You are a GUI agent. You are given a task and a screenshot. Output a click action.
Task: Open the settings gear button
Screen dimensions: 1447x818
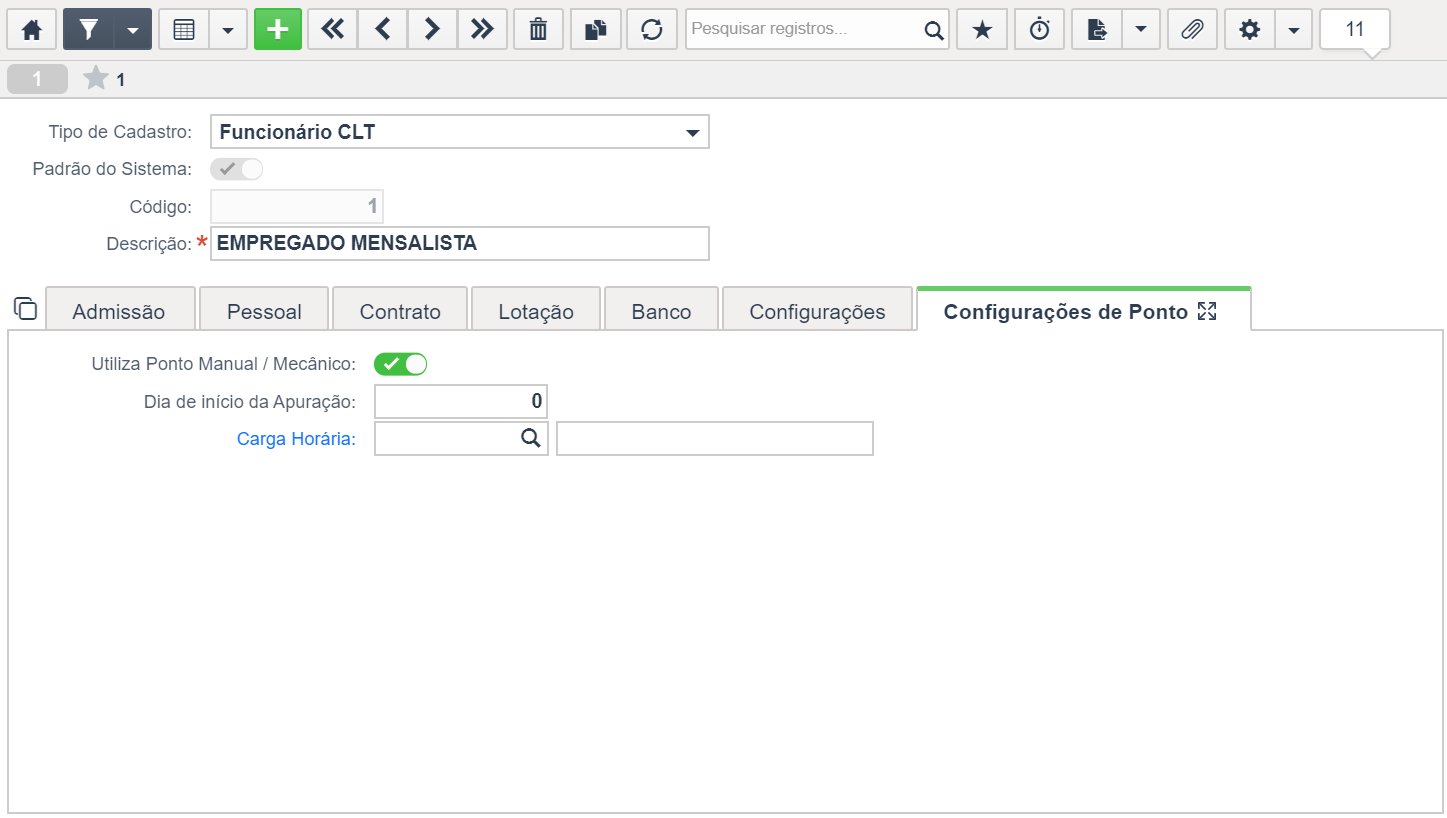point(1250,30)
